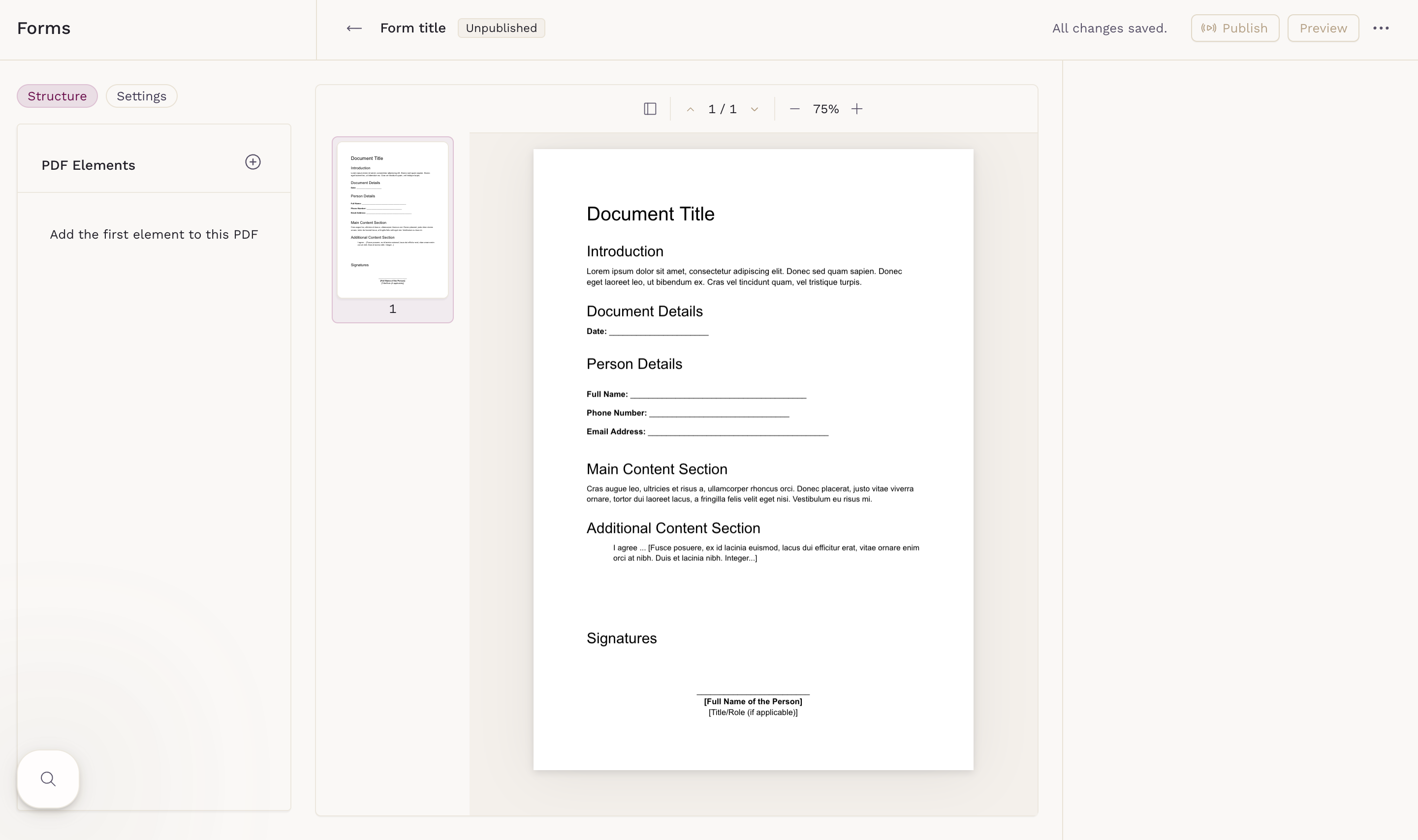Click the Publish button
The image size is (1418, 840).
click(1234, 29)
